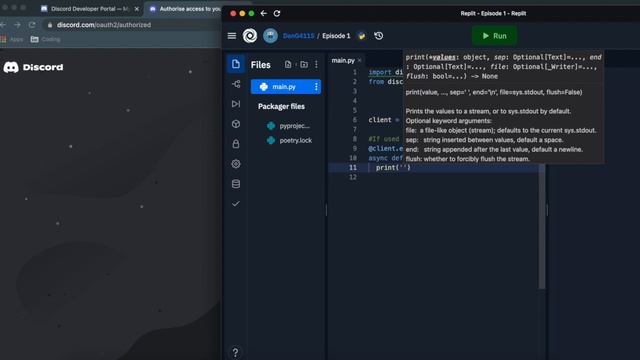Click the Discord logo on the page

point(33,67)
